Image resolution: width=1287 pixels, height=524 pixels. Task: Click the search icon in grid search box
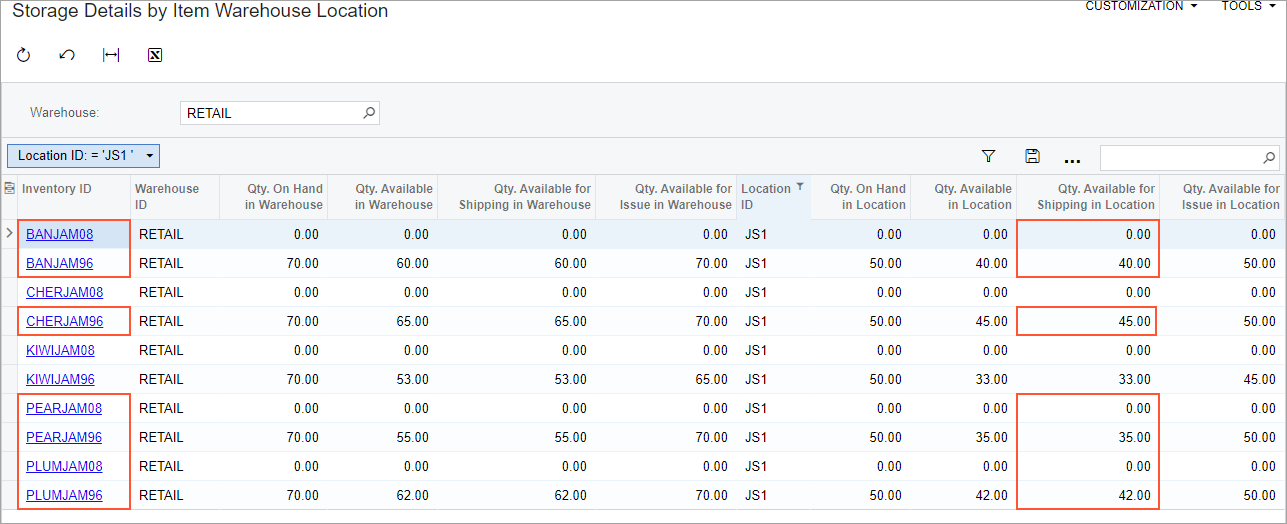coord(1268,157)
